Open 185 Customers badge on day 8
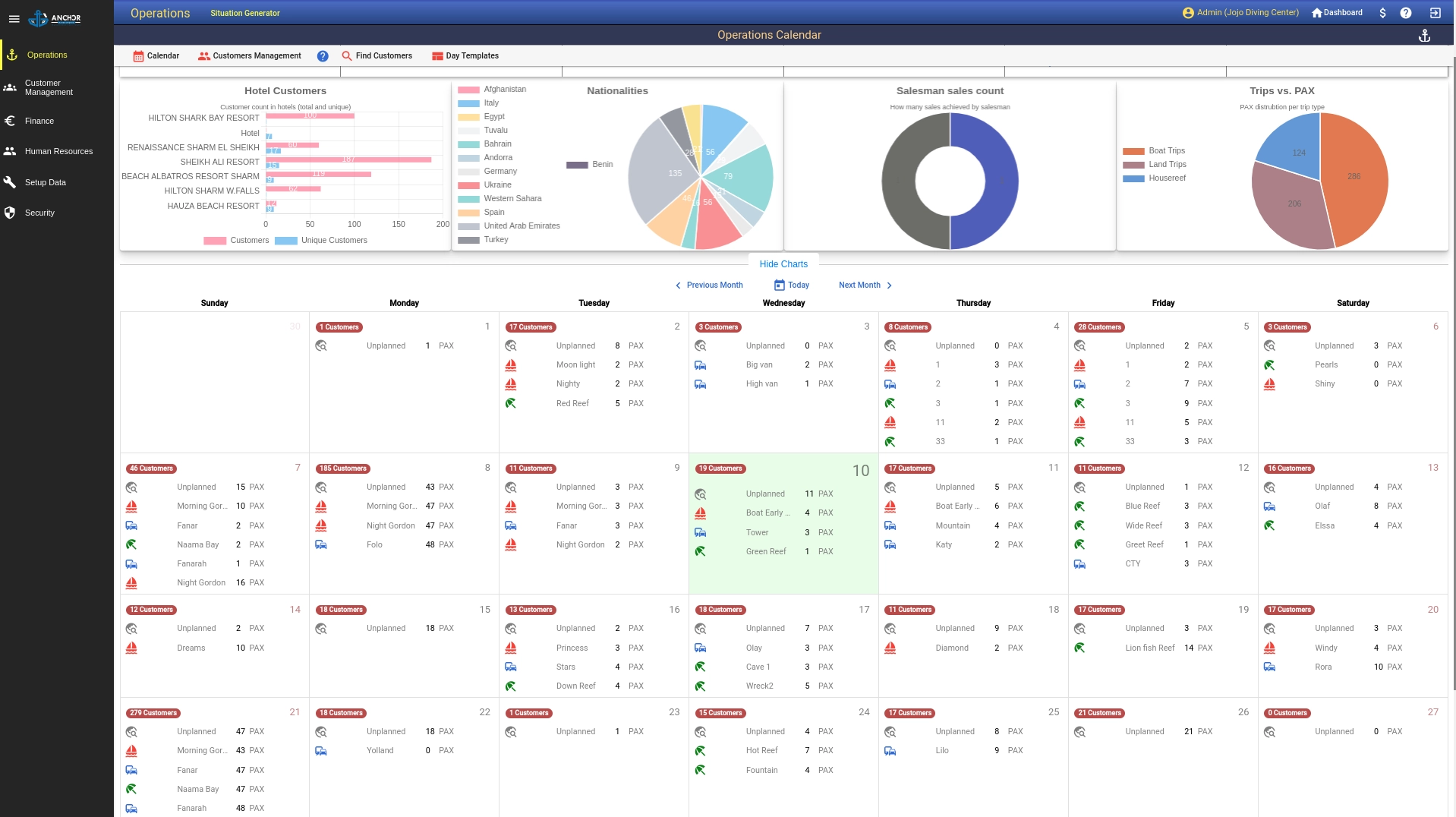The height and width of the screenshot is (817, 1456). tap(343, 468)
